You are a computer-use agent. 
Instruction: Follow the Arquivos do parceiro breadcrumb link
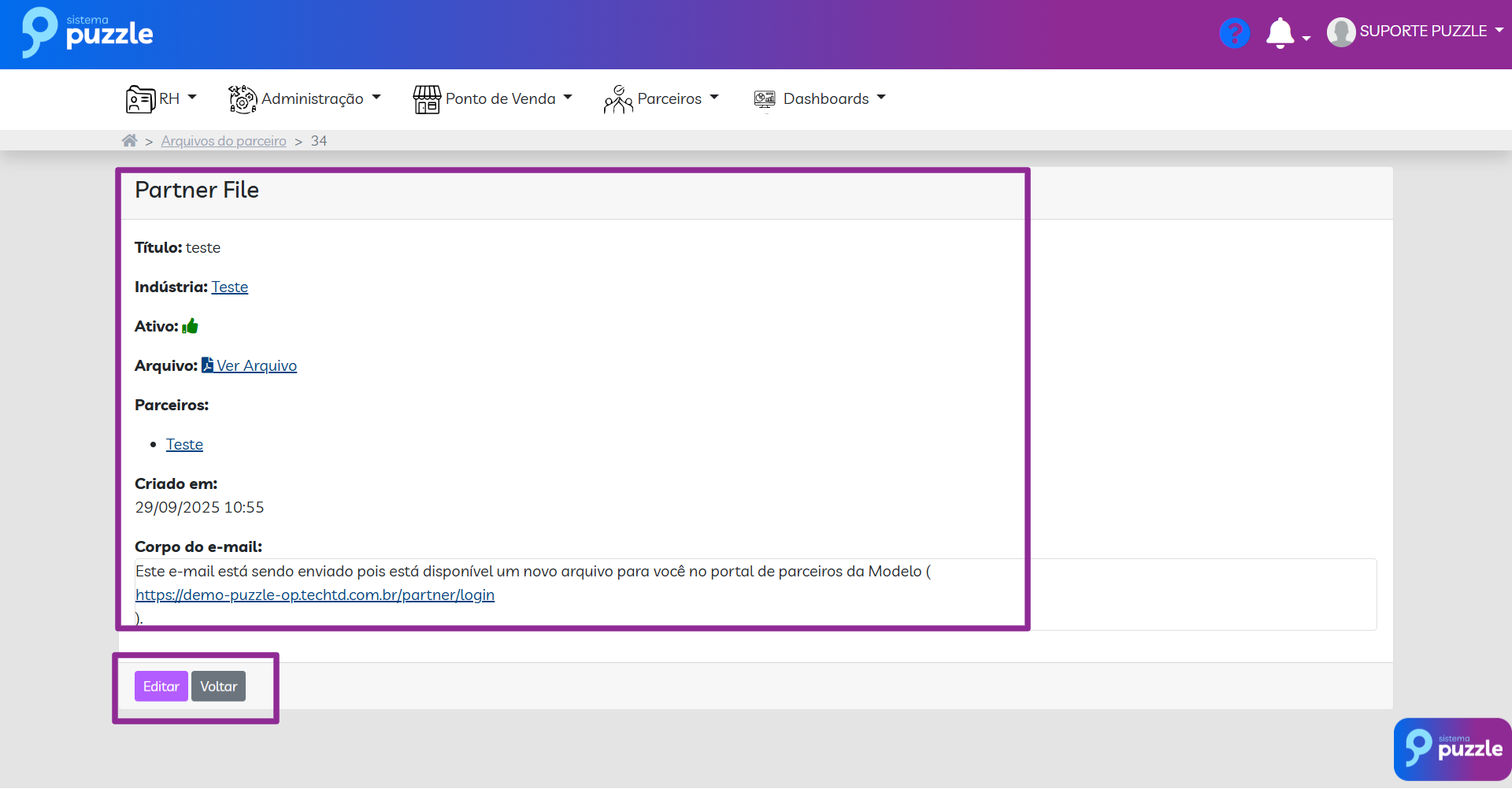(224, 141)
